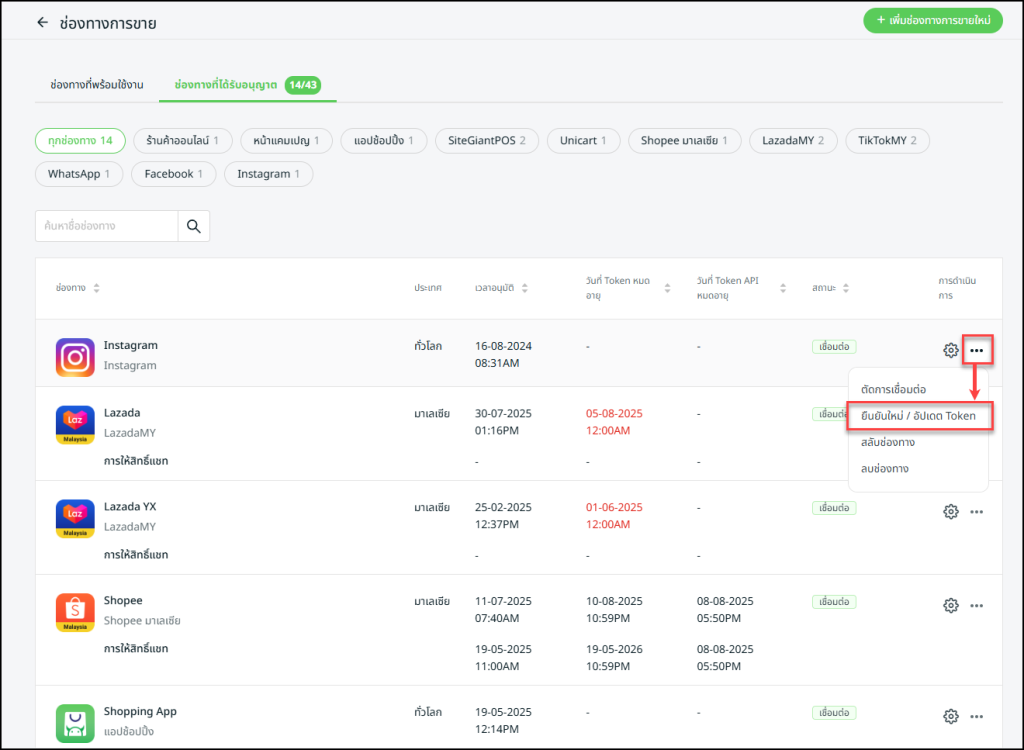Image resolution: width=1024 pixels, height=750 pixels.
Task: Sort by สถานะ column
Action: coord(845,288)
